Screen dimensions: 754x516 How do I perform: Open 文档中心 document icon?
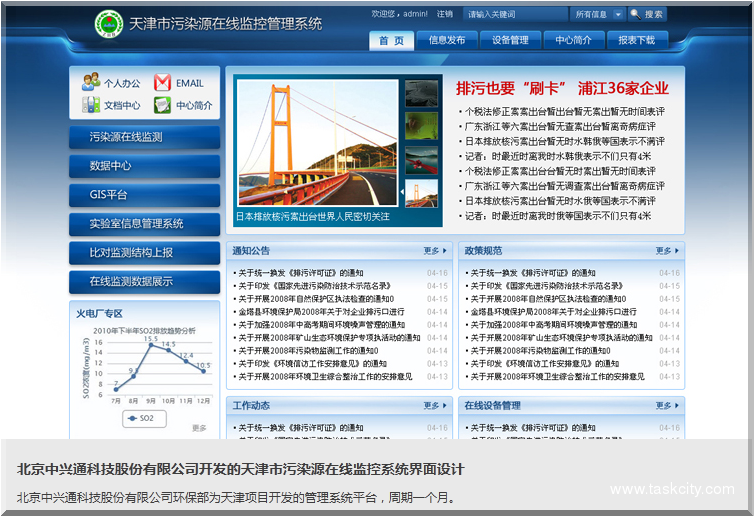(91, 105)
